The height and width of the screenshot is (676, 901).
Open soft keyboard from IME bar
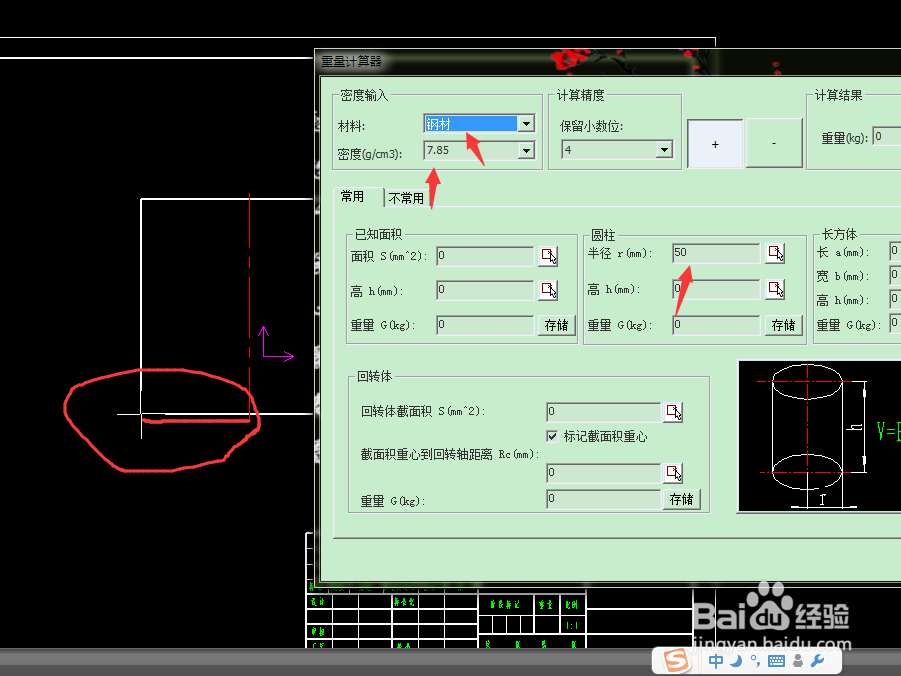776,661
